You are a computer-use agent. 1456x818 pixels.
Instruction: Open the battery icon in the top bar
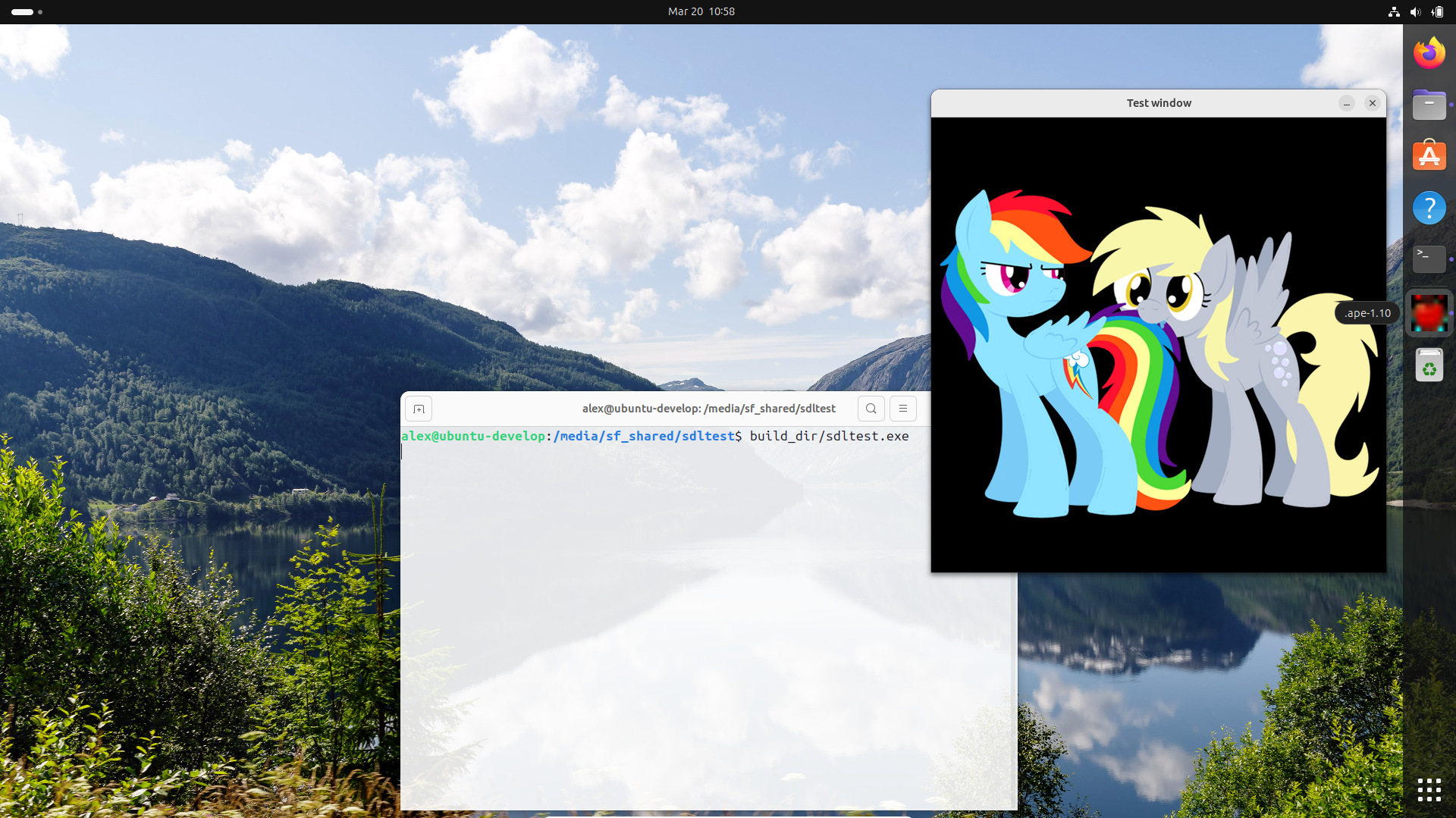pos(1437,11)
